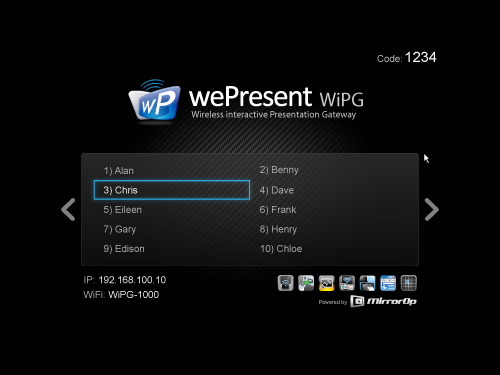Click the wireless multi-device sharing icon
Image resolution: width=500 pixels, height=375 pixels.
pos(347,283)
